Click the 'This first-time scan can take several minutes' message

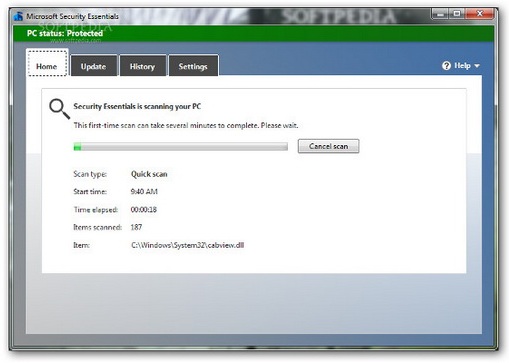point(186,125)
